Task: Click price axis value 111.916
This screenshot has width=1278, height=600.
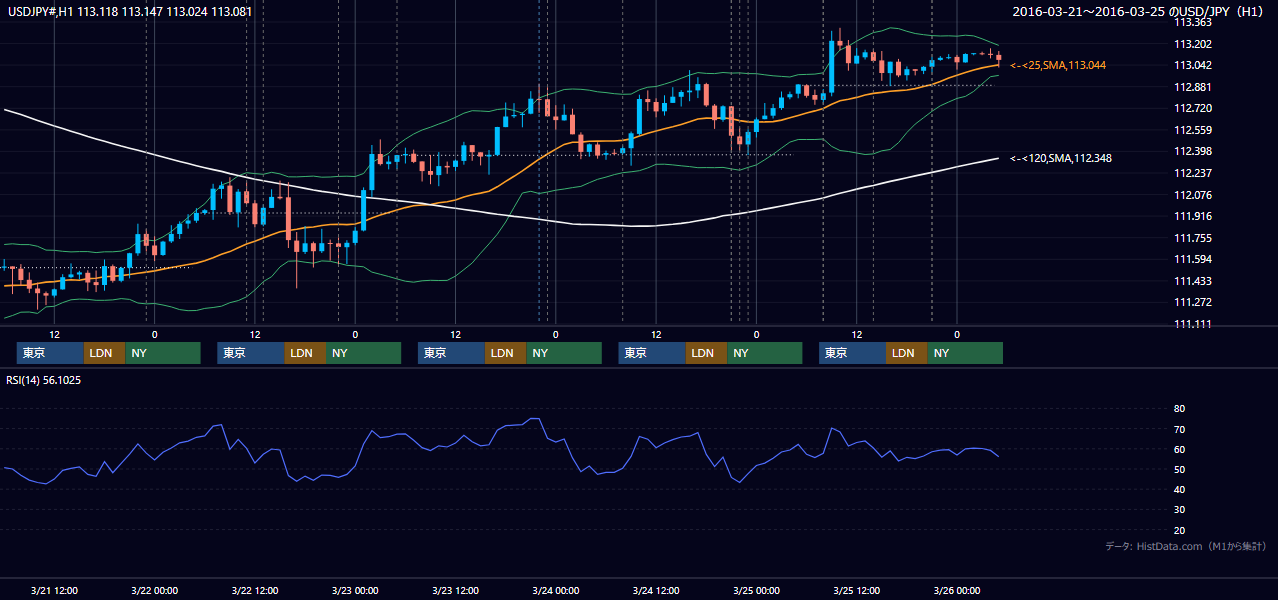Action: (x=1192, y=216)
